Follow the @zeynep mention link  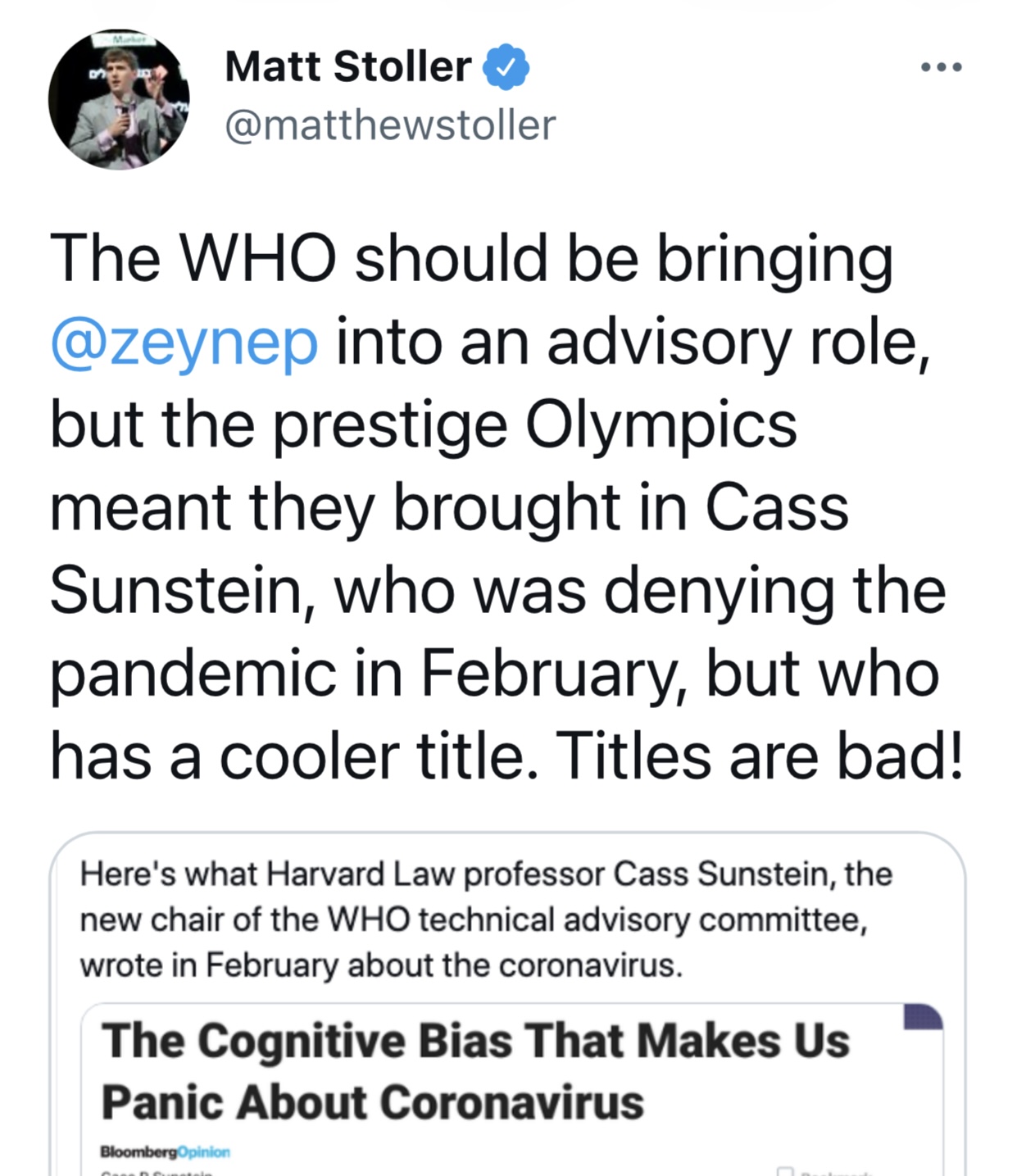point(184,343)
